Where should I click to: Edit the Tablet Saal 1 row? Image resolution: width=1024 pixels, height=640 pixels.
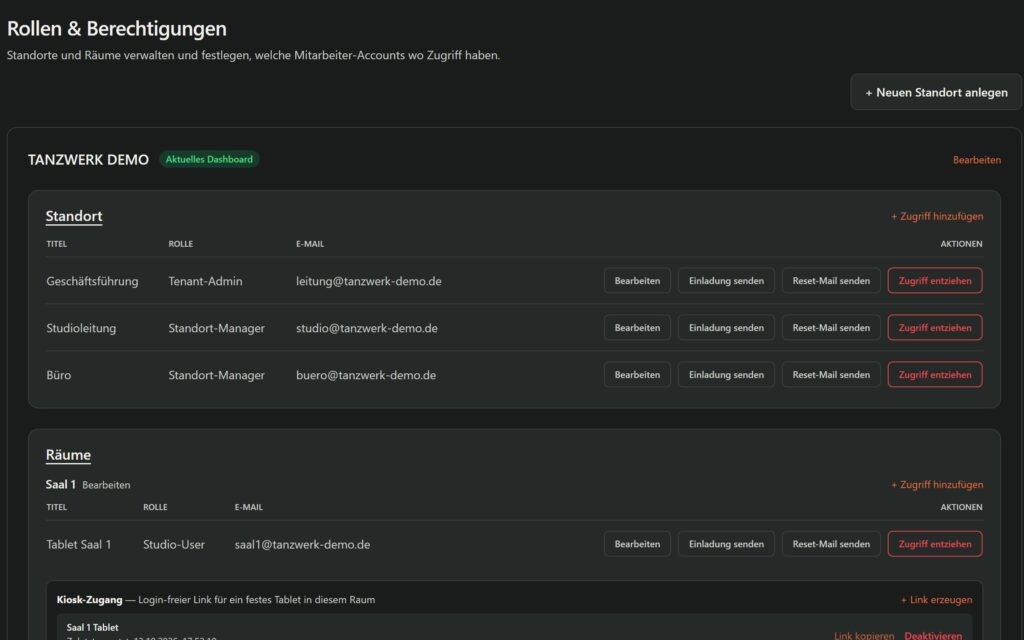click(x=637, y=544)
